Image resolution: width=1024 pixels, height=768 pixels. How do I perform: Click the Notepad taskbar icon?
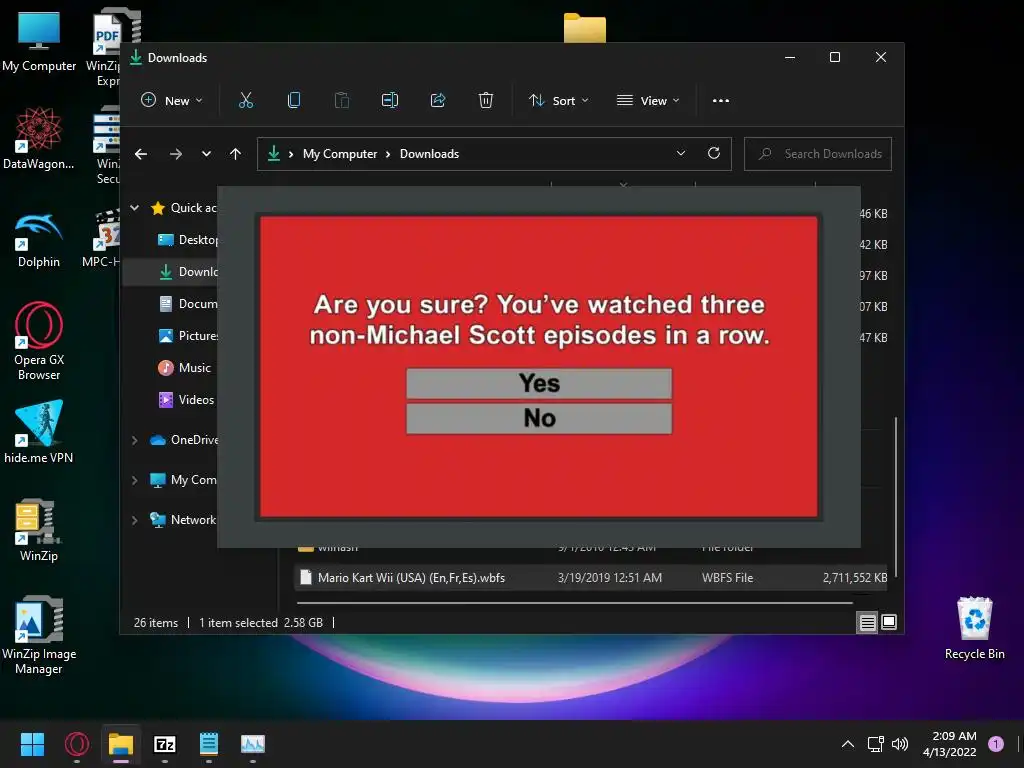point(208,744)
